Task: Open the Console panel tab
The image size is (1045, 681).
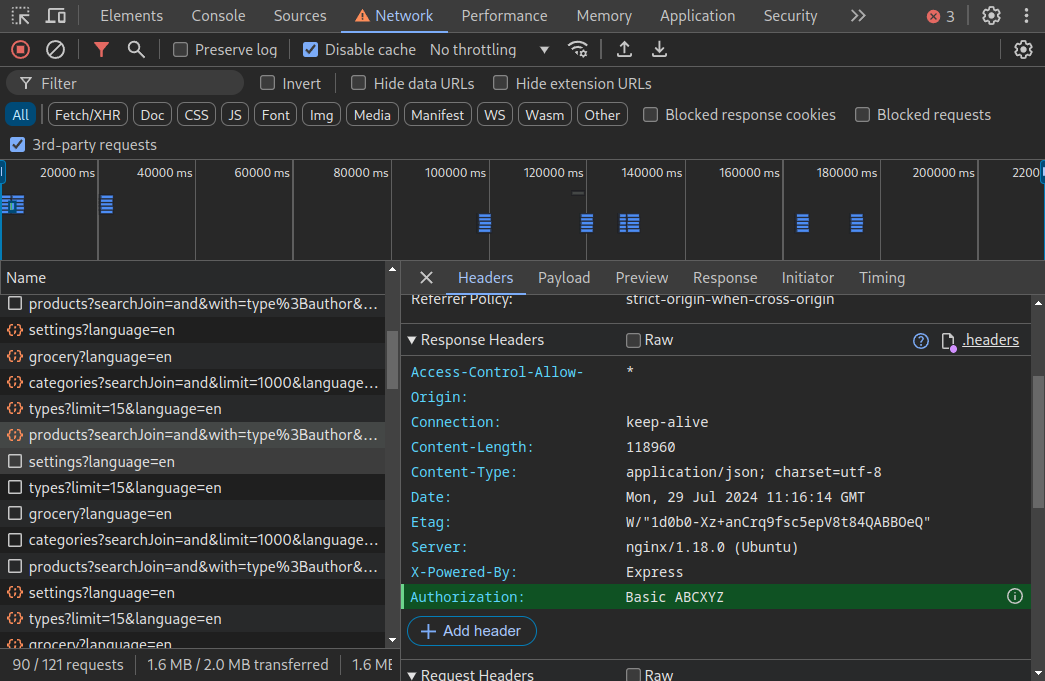Action: tap(219, 15)
